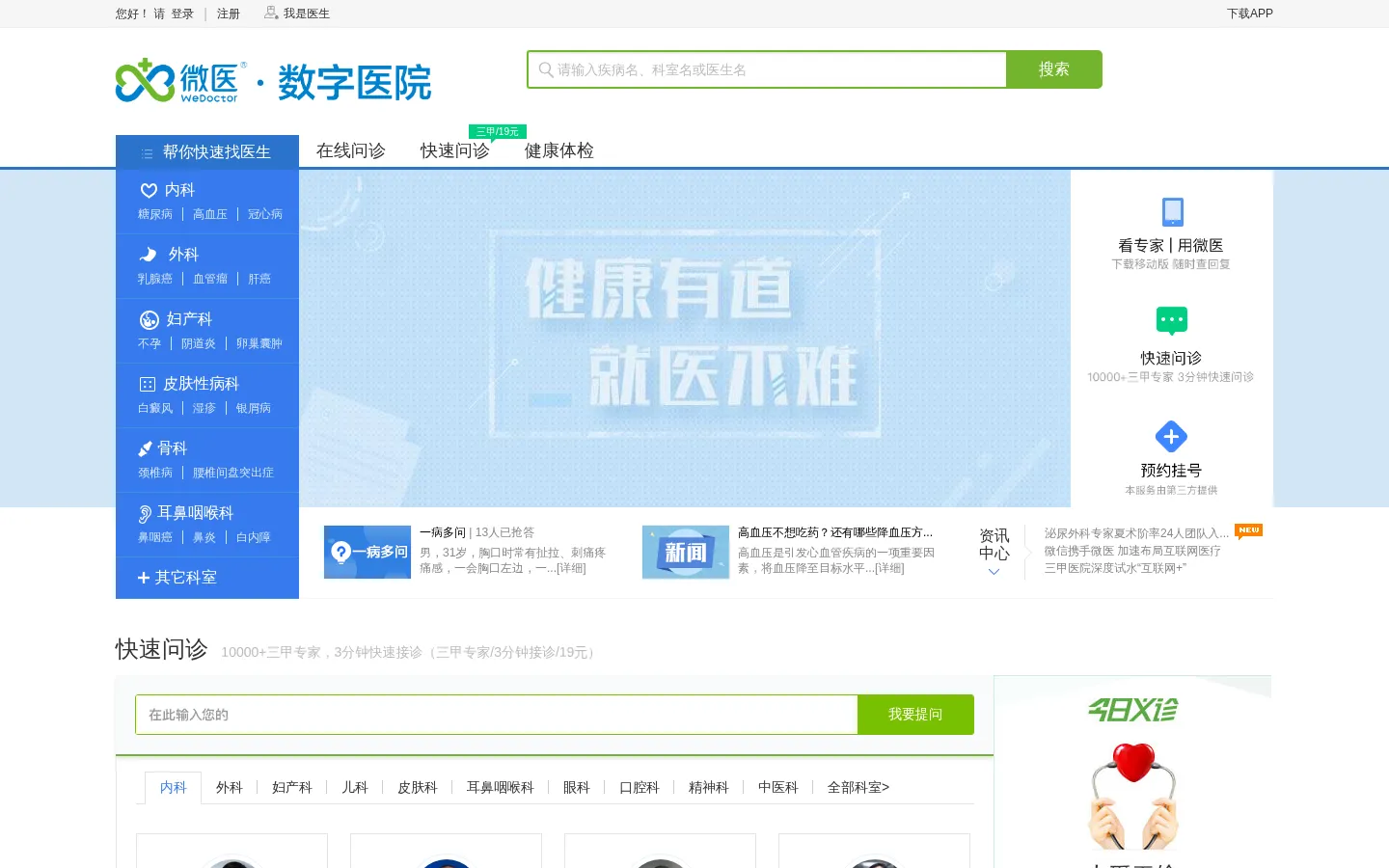Click the orange NEW badge

click(1248, 530)
